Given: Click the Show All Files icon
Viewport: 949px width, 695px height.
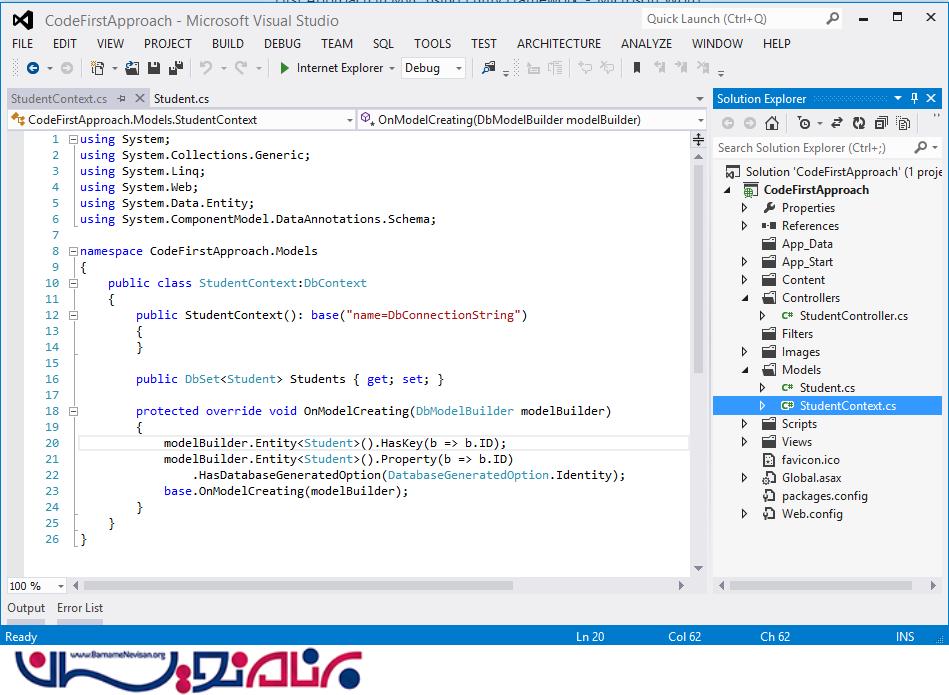Looking at the screenshot, I should point(903,123).
